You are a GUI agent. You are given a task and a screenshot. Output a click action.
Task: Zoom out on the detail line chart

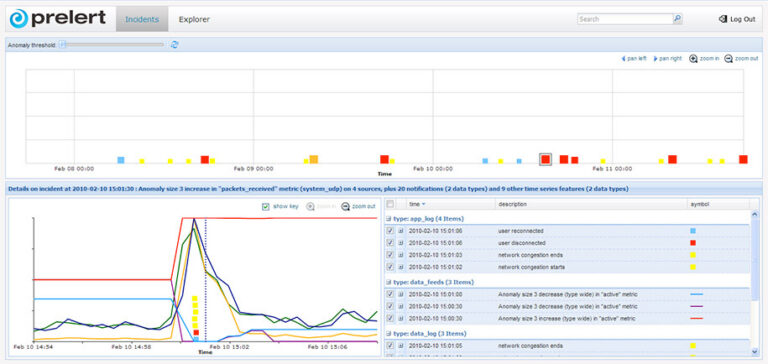coord(359,206)
